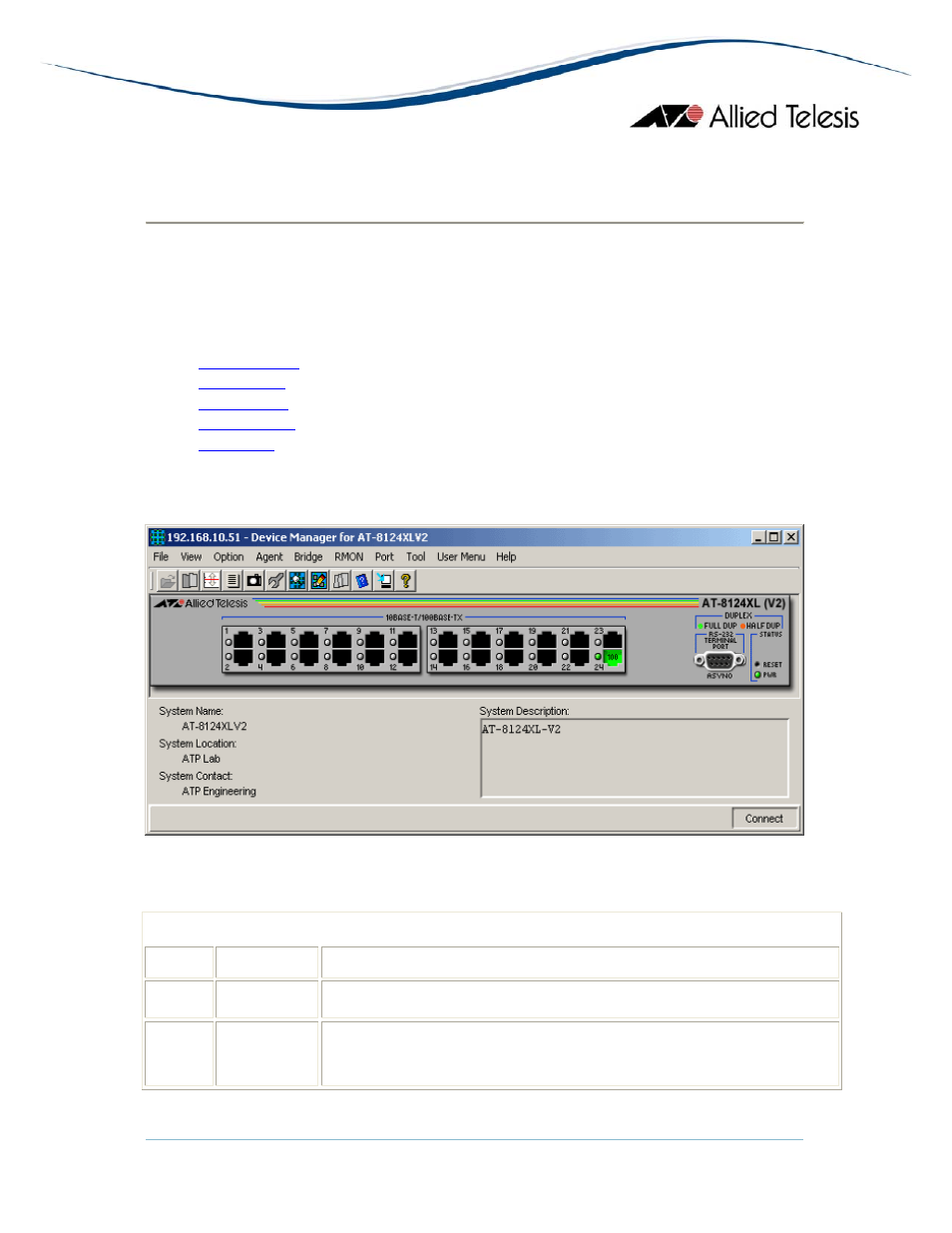Click the blue grid device toolbar icon
Viewport: 952px width, 1233px height.
297,581
